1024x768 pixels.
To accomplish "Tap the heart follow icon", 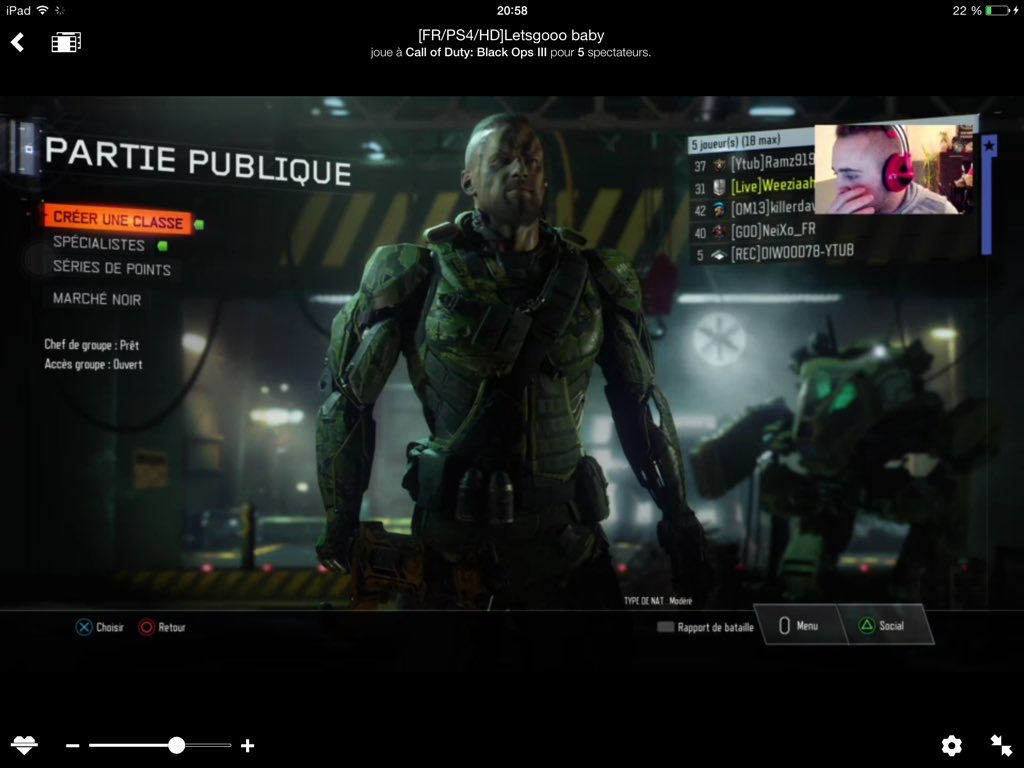I will coord(24,744).
